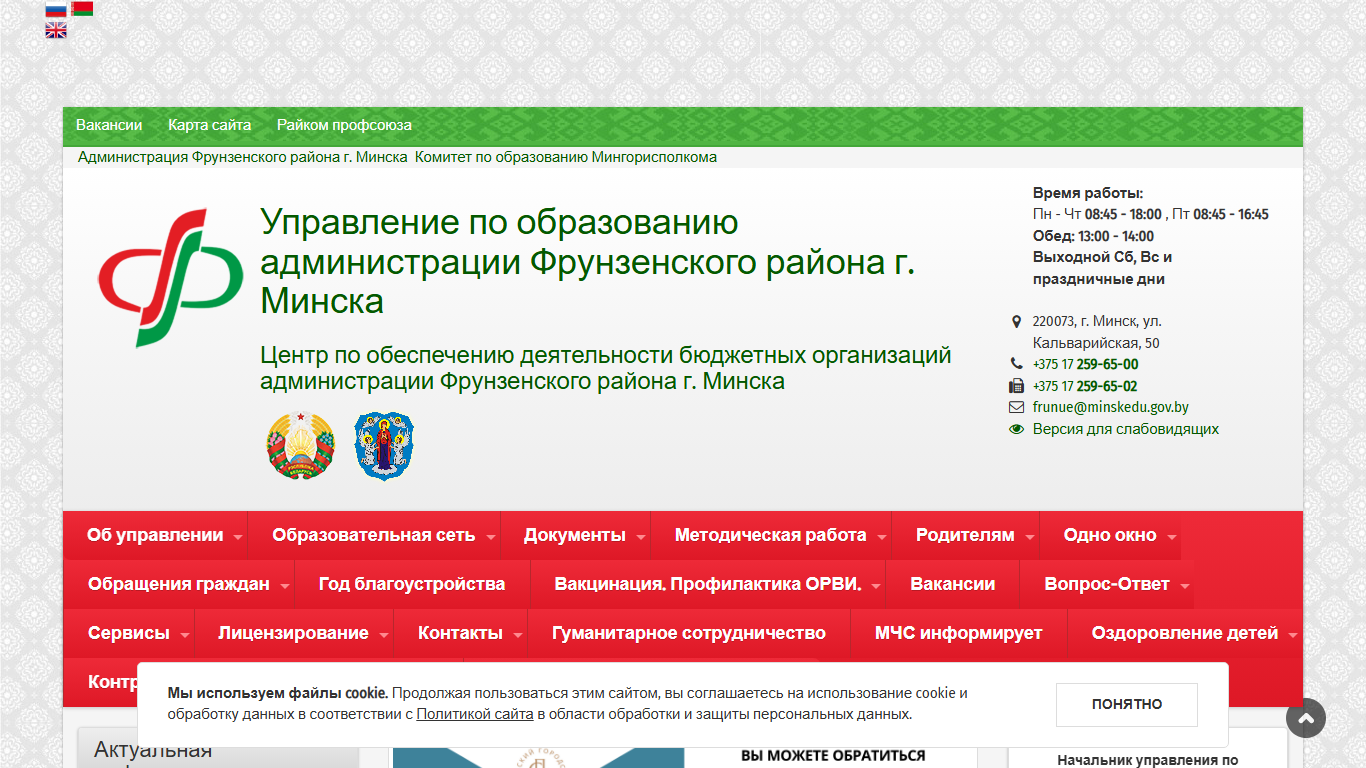Expand the Об управлении menu arrow
The image size is (1366, 768).
(x=238, y=537)
